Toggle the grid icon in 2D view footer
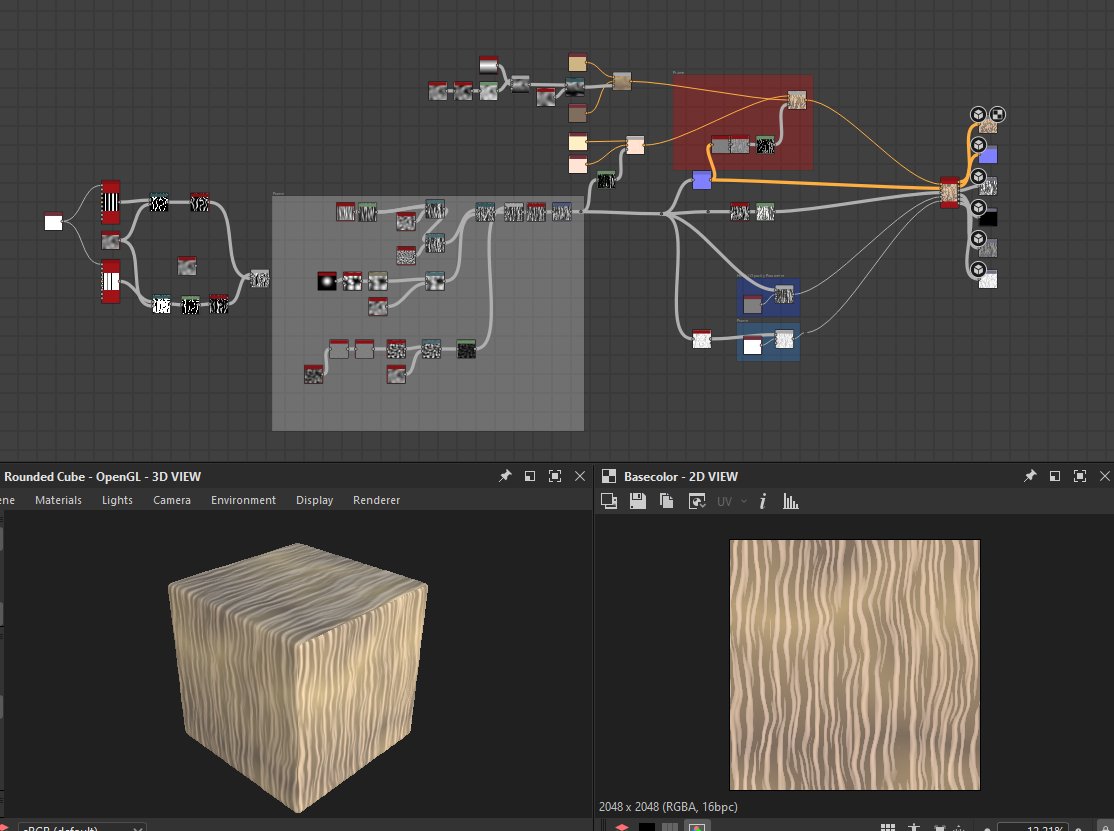The width and height of the screenshot is (1114, 831). coord(888,828)
